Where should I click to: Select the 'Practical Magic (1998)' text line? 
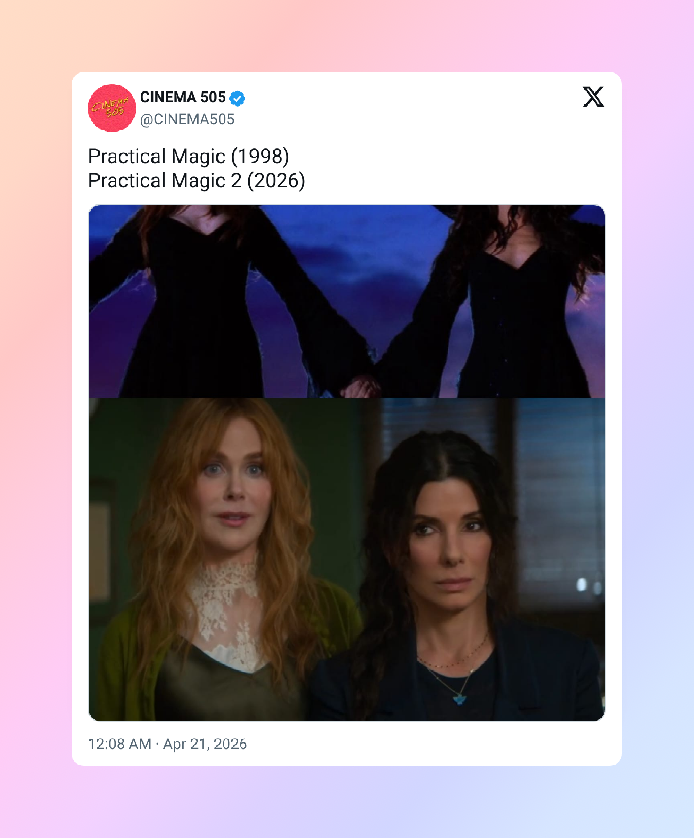point(188,157)
